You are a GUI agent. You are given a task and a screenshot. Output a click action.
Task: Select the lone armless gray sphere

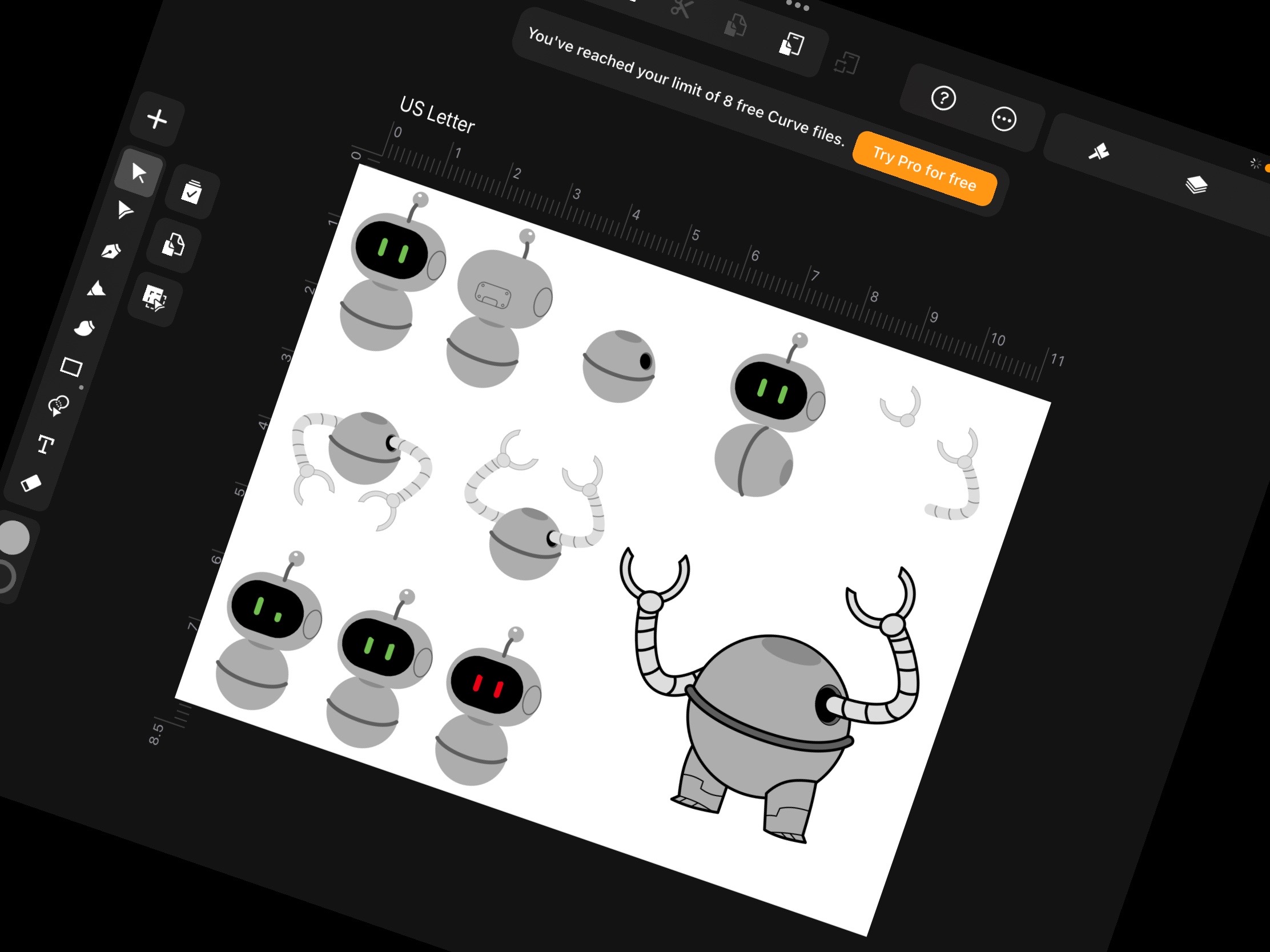tap(619, 366)
